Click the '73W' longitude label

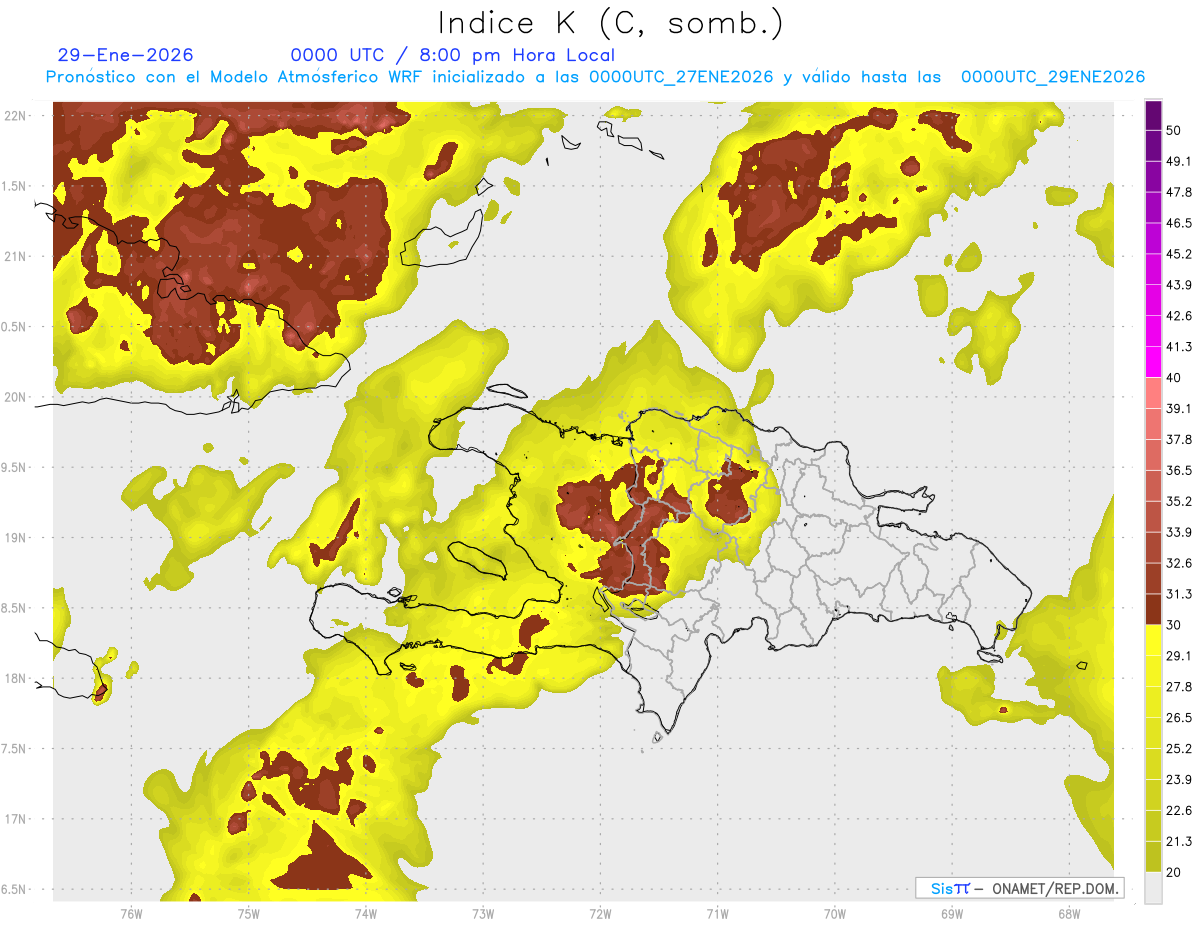tap(483, 914)
